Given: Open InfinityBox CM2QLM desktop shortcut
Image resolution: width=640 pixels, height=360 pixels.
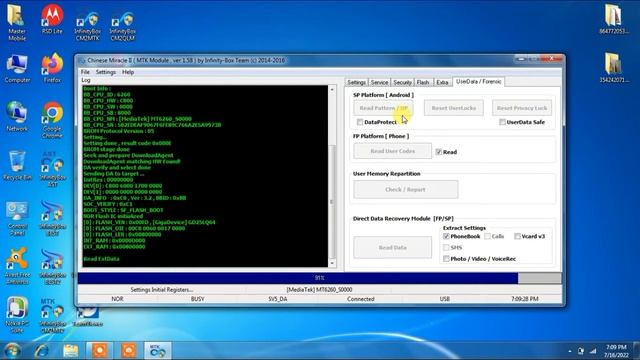Looking at the screenshot, I should (122, 26).
